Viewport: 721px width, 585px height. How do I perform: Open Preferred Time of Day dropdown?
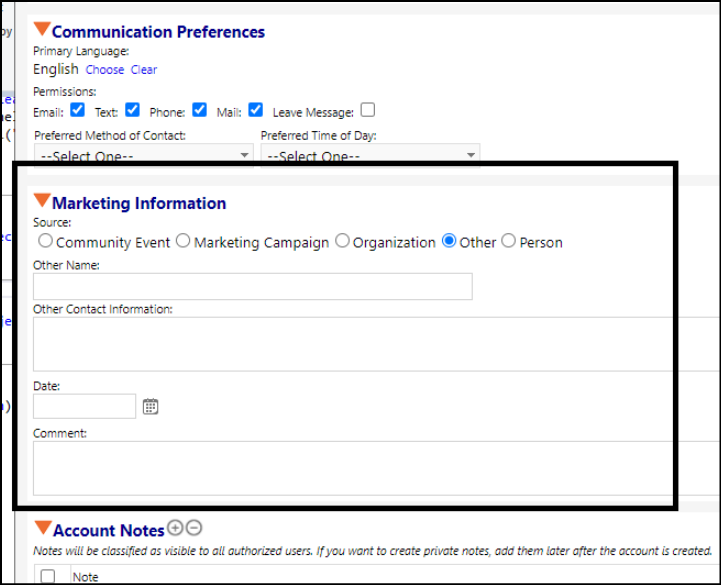[370, 155]
